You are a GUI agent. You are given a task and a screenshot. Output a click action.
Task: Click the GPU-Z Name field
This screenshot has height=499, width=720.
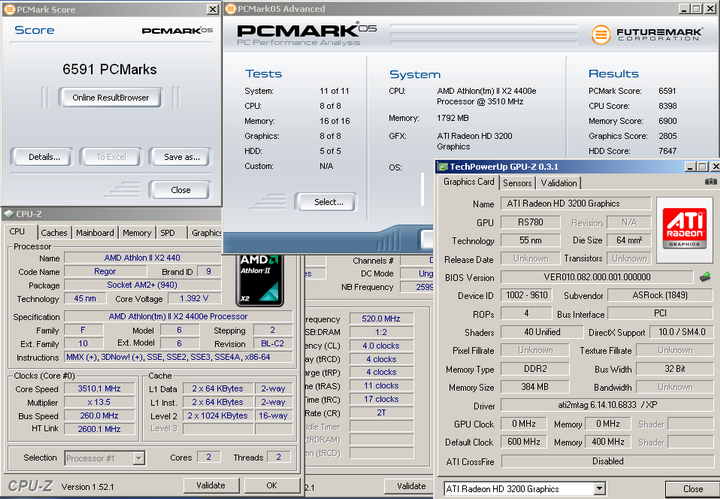click(576, 203)
